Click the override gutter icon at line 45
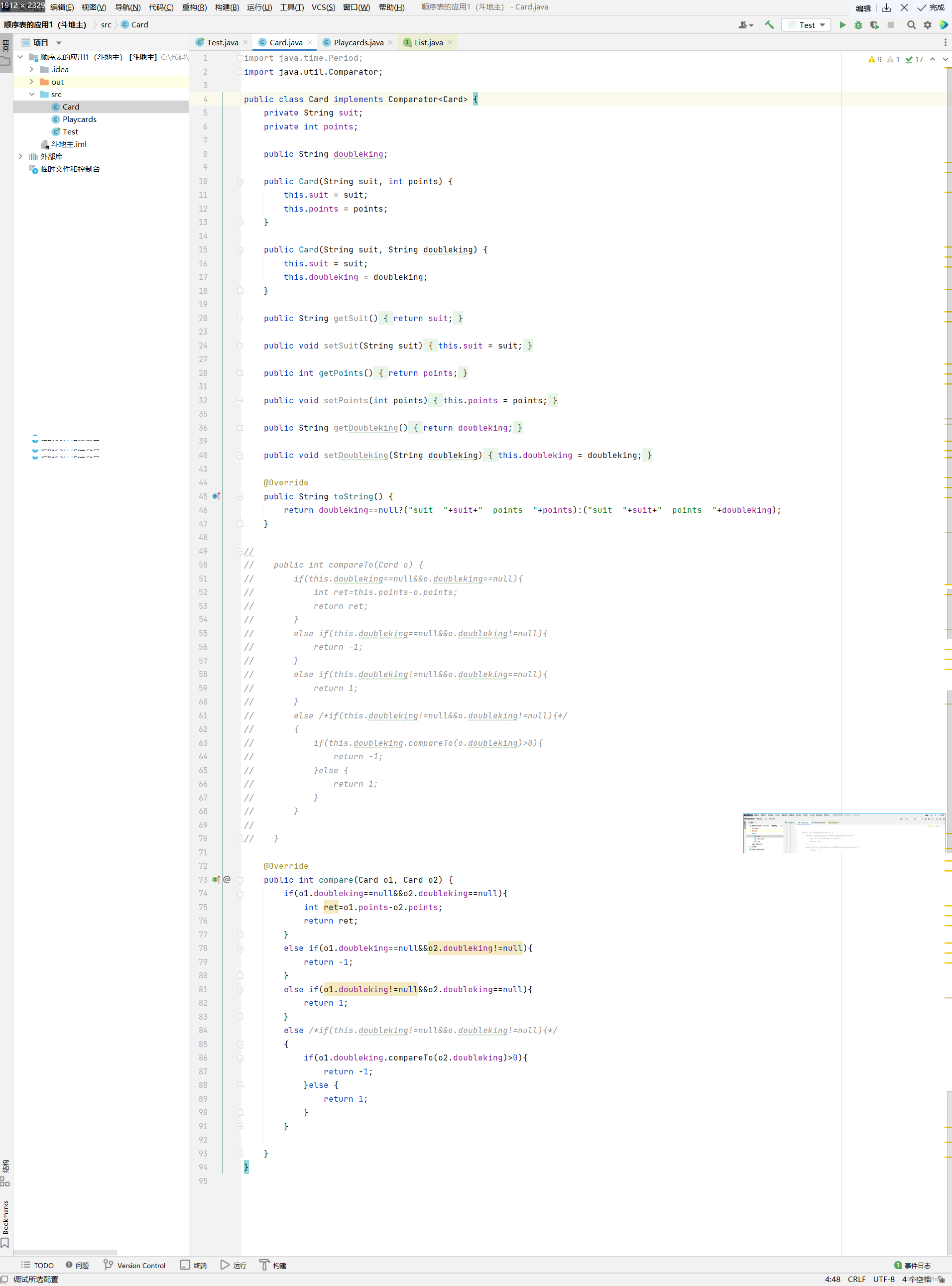The image size is (952, 1286). [216, 496]
